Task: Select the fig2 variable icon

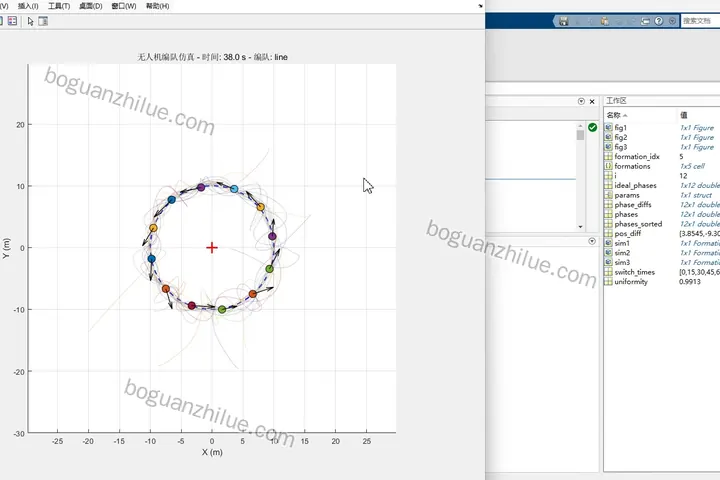Action: coord(608,137)
